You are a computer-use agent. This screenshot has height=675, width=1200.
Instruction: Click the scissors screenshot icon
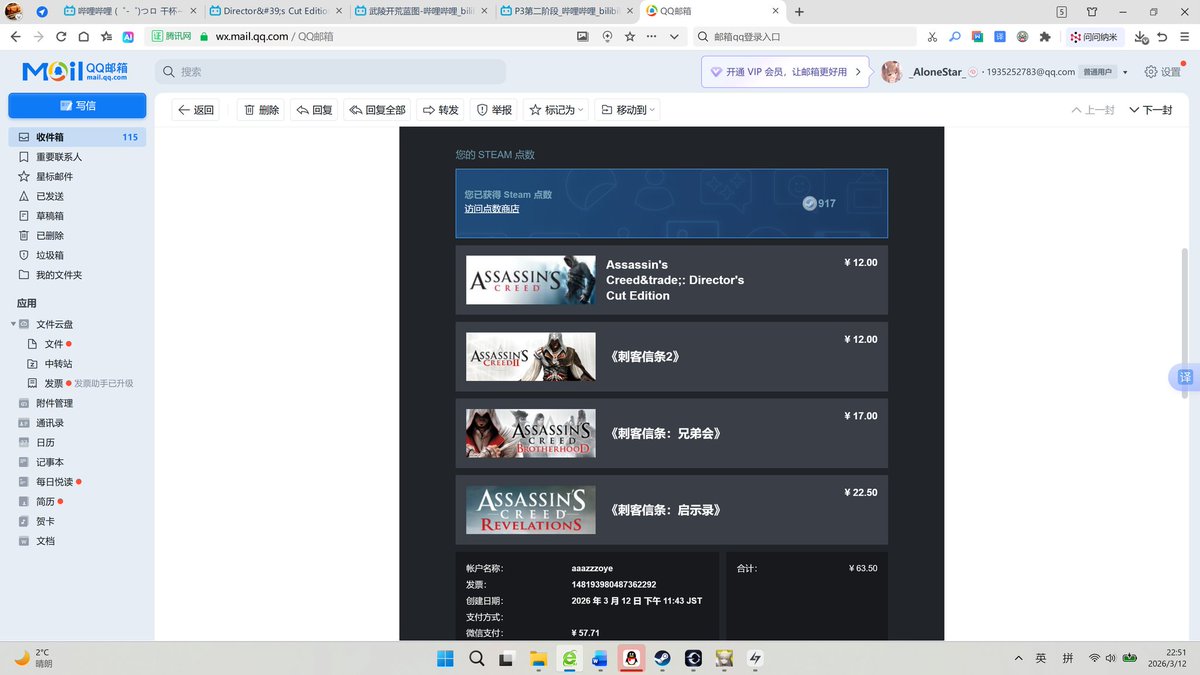point(932,37)
